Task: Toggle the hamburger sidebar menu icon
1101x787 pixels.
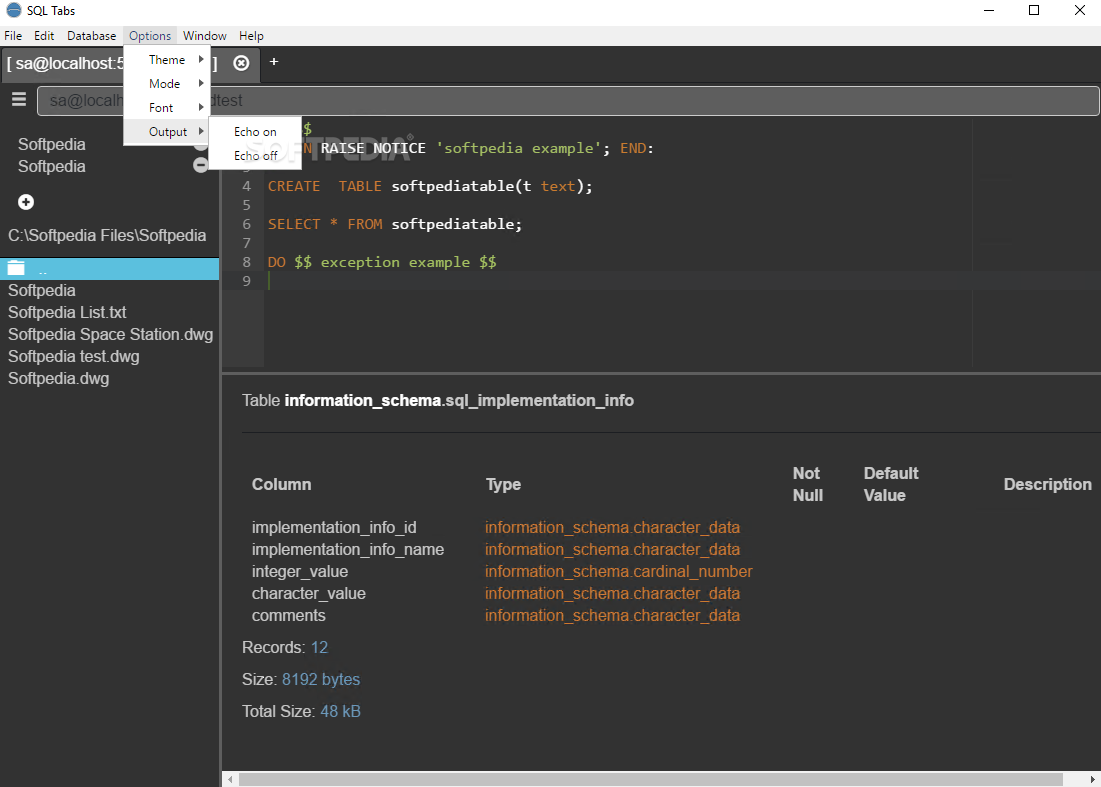Action: coord(19,99)
